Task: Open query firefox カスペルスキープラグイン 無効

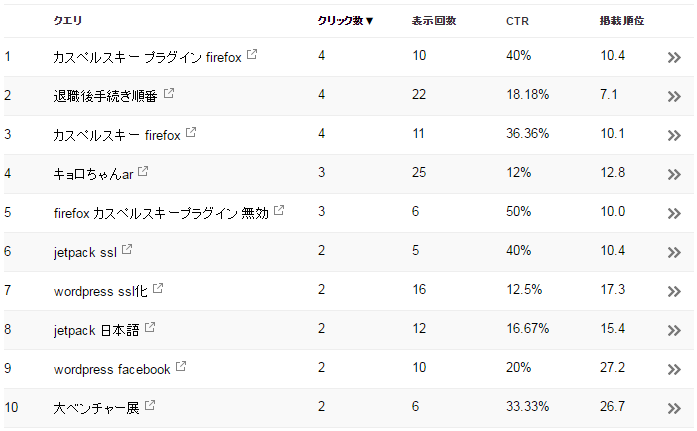Action: click(x=161, y=213)
